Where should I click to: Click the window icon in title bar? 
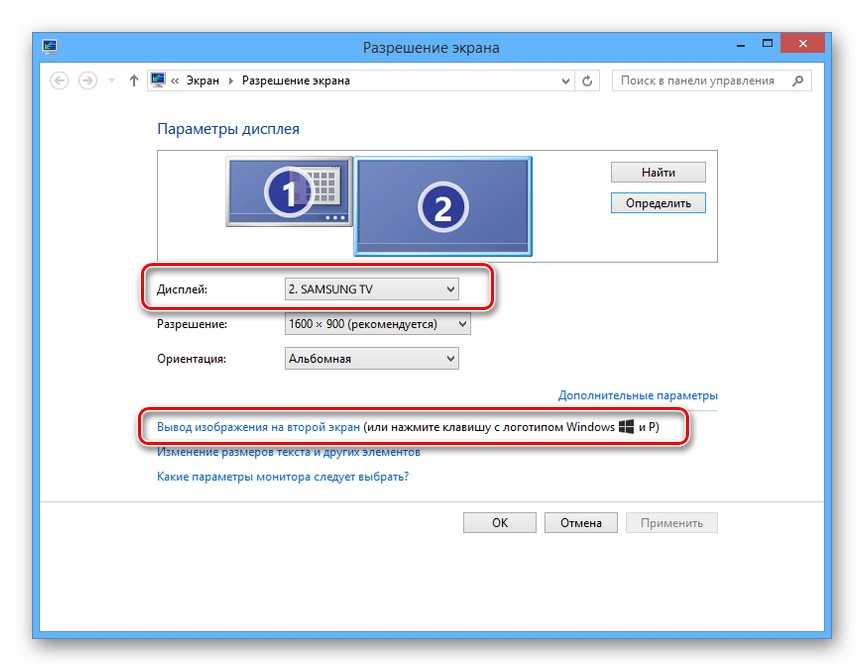50,47
